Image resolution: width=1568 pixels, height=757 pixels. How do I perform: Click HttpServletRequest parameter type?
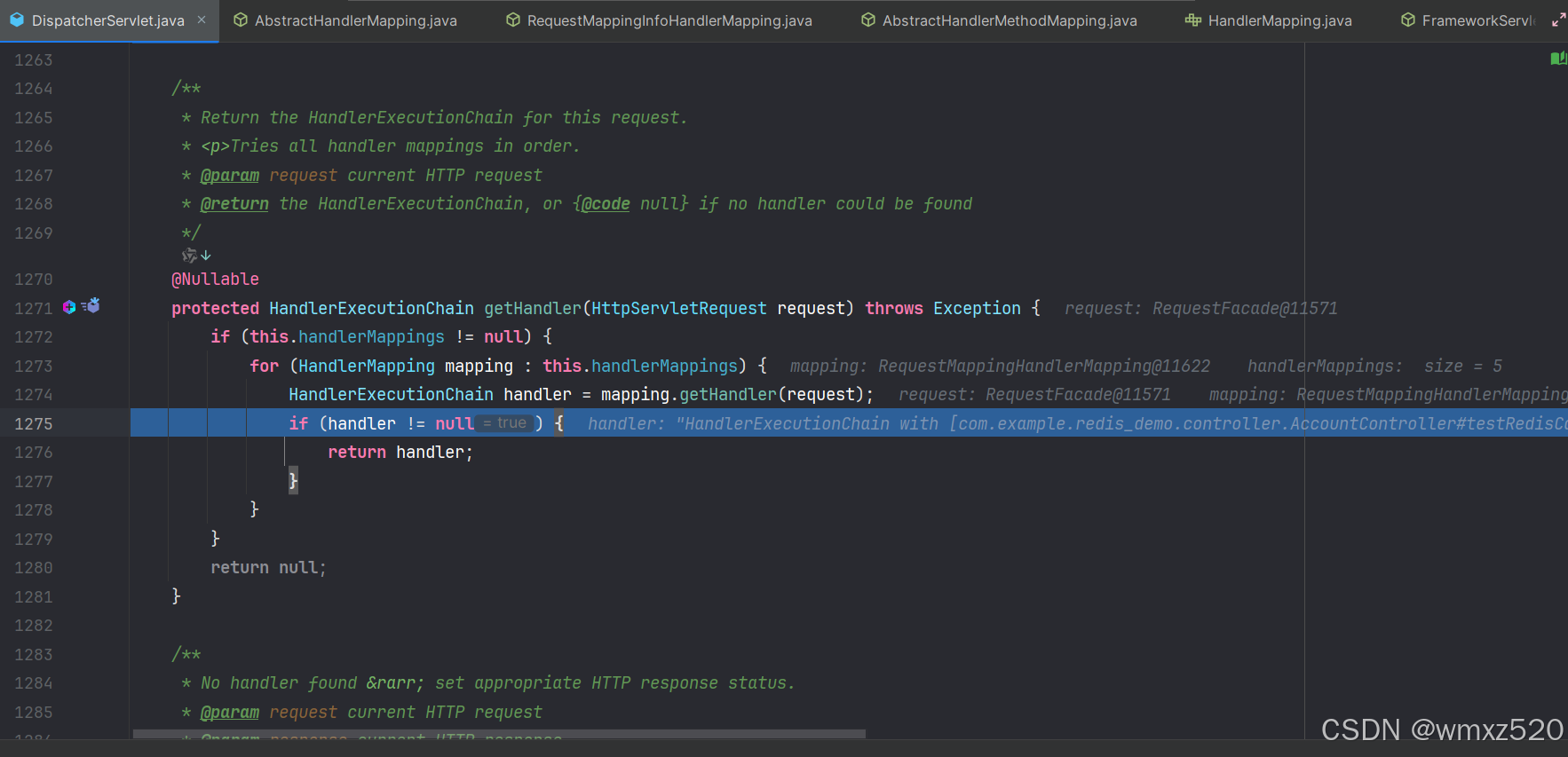679,308
